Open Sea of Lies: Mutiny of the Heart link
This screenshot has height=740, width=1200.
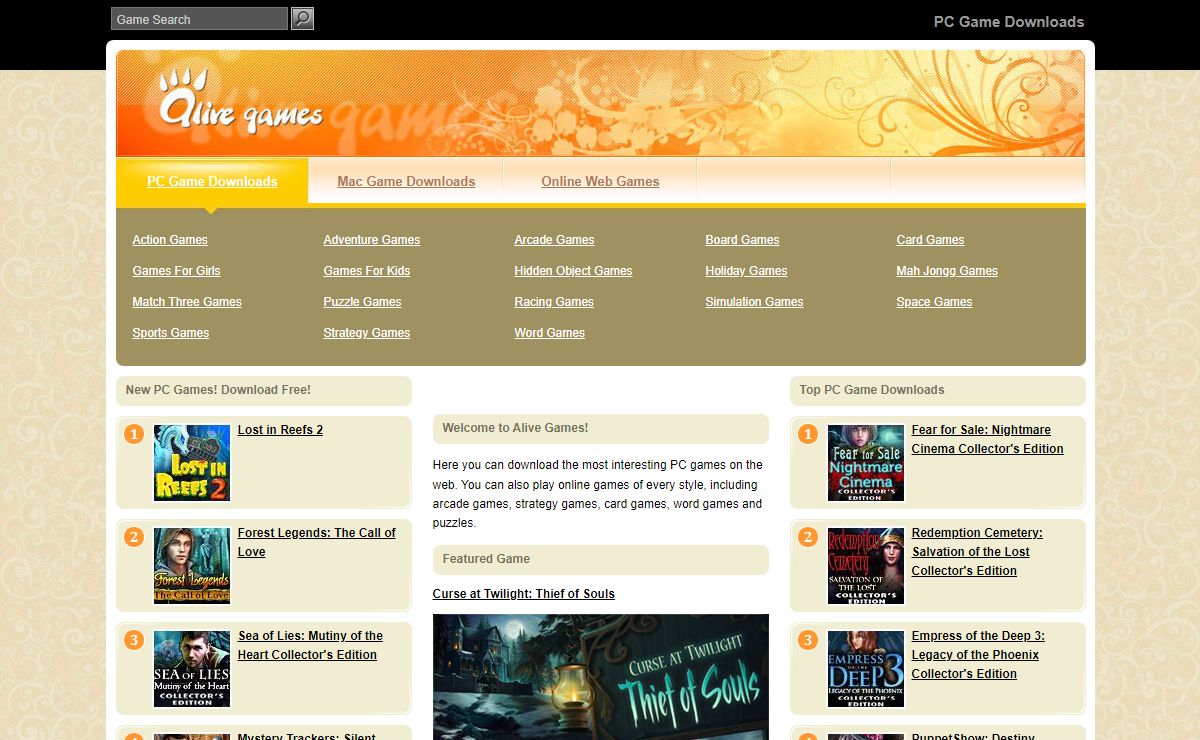pyautogui.click(x=310, y=645)
